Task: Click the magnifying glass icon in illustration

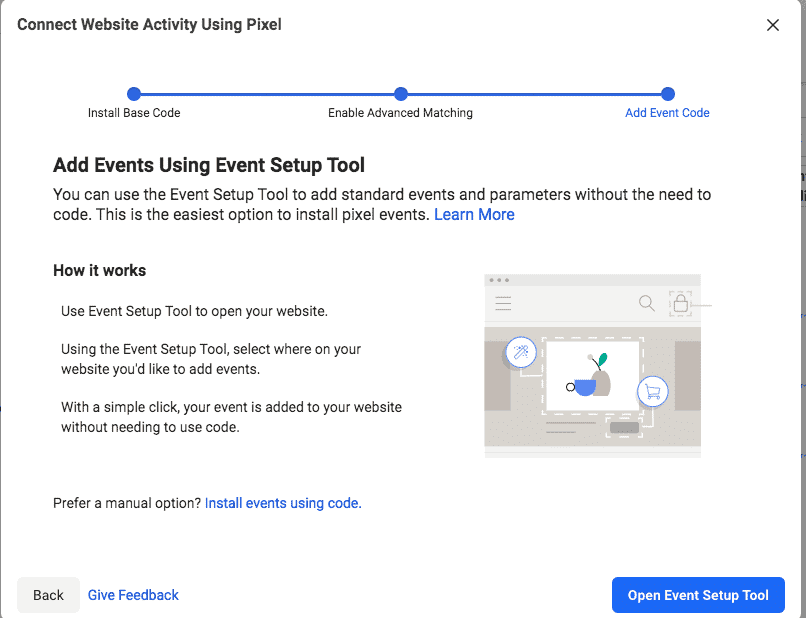Action: click(647, 302)
